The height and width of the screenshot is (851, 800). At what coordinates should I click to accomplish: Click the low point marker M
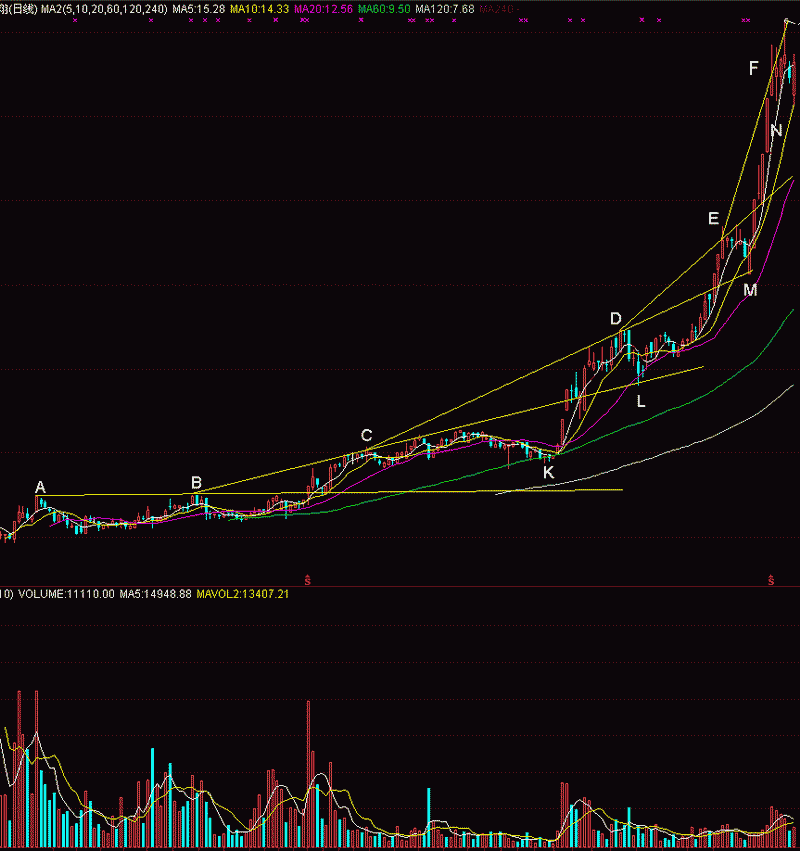click(750, 290)
